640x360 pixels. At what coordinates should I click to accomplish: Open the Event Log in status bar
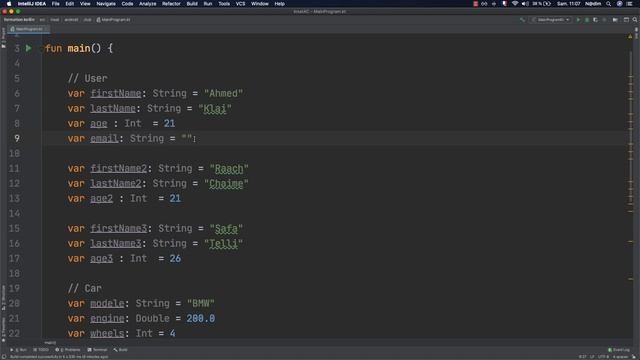tap(619, 350)
